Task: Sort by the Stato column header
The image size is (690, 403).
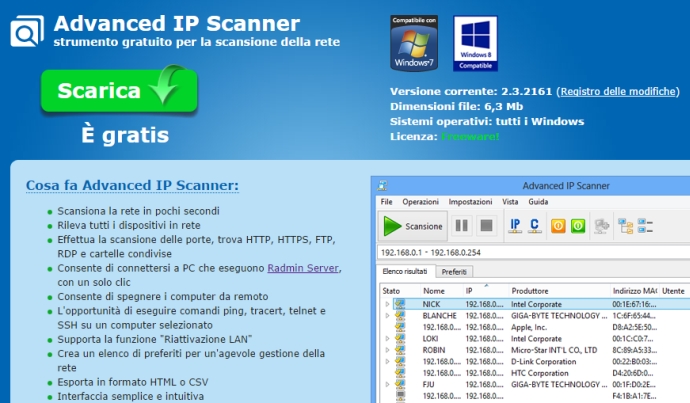Action: (x=400, y=291)
